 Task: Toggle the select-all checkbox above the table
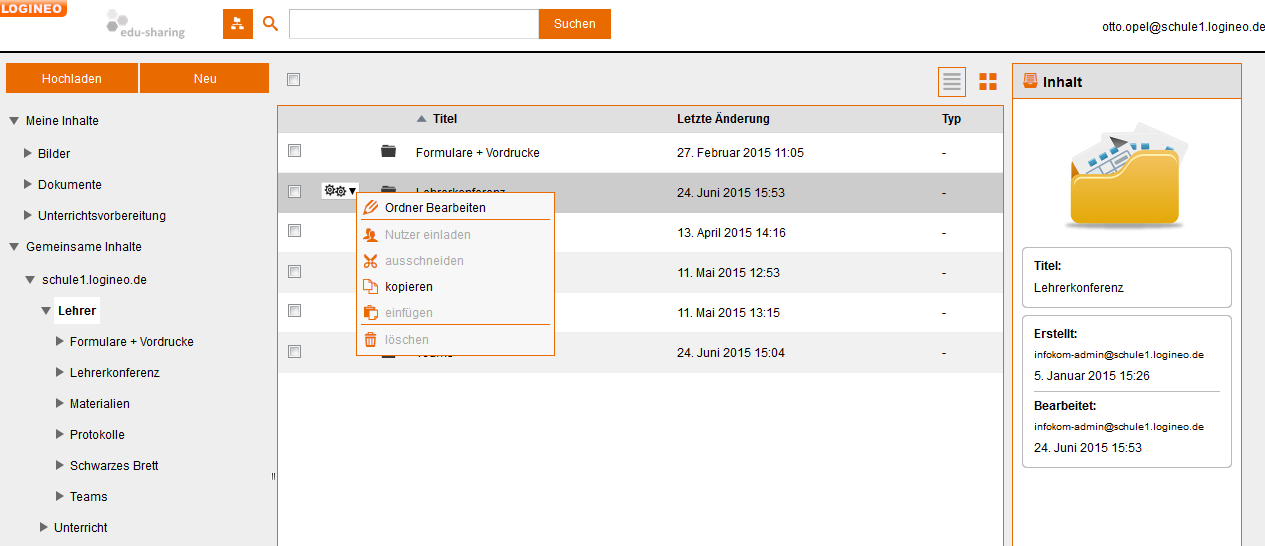click(293, 79)
